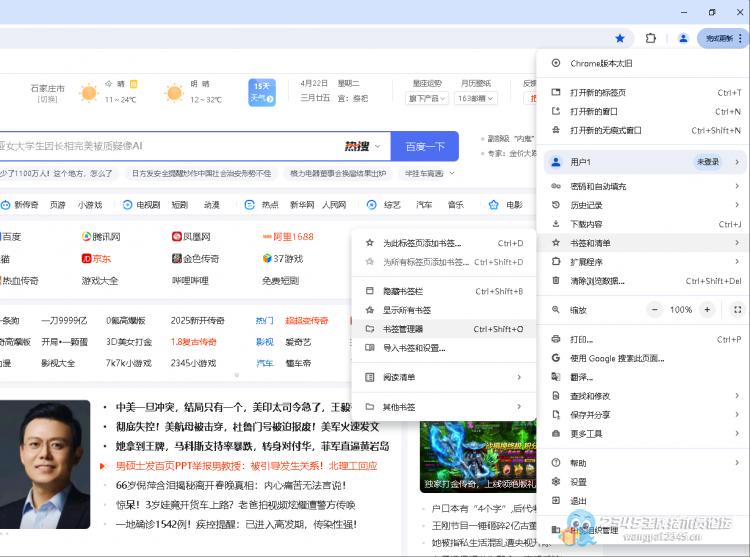Click '石家庄市' city weather label

47,88
